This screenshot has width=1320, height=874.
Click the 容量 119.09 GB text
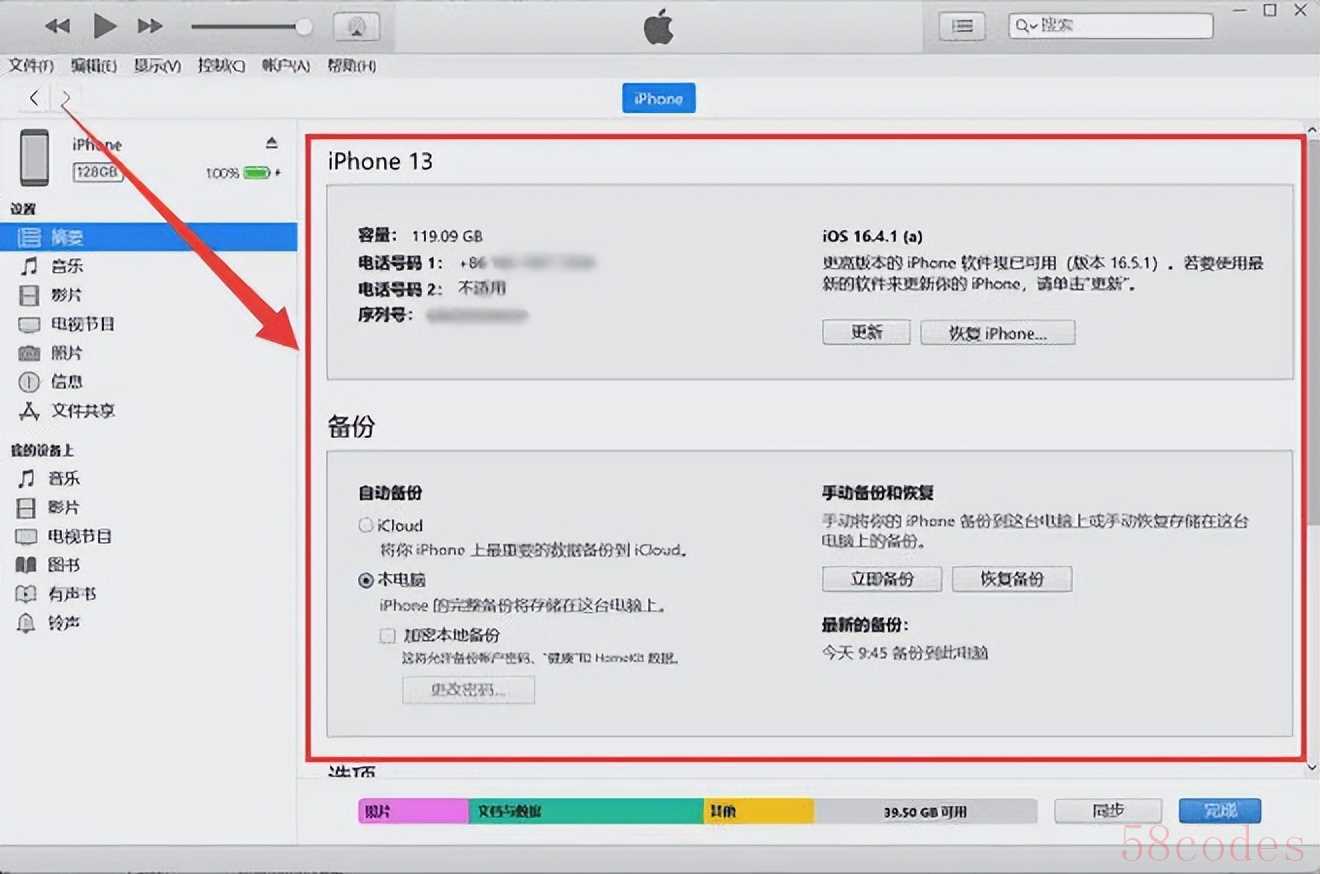pos(420,236)
